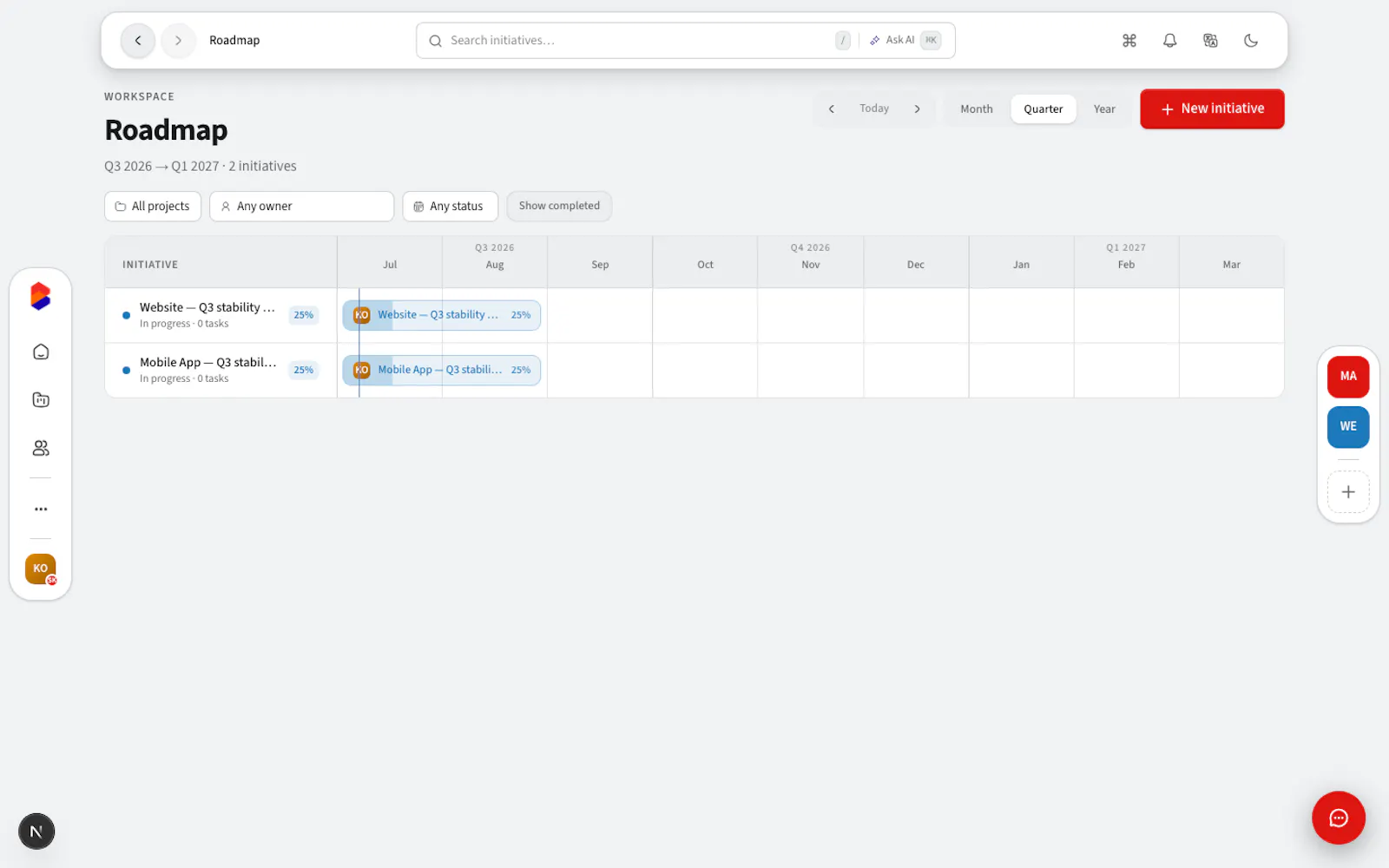Click the Dec month header
Viewport: 1389px width, 868px height.
916,266
